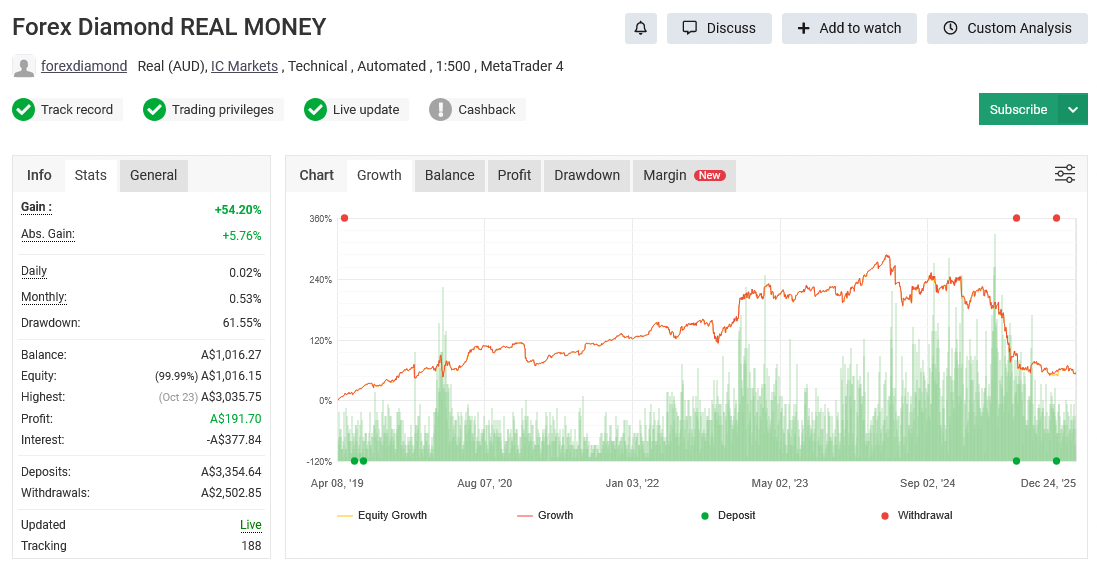
Task: Click the notification bell icon
Action: click(640, 28)
